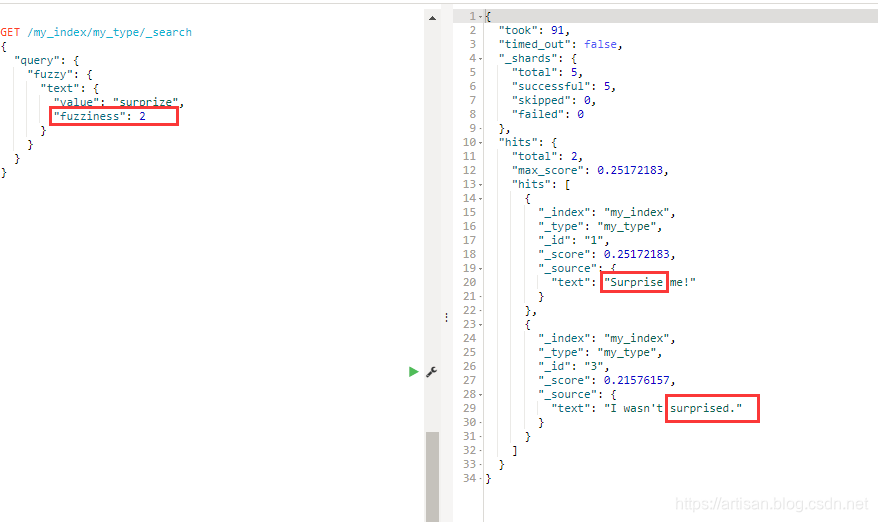Click "_index": "my_index" on line 15
878x522 pixels.
pyautogui.click(x=607, y=212)
